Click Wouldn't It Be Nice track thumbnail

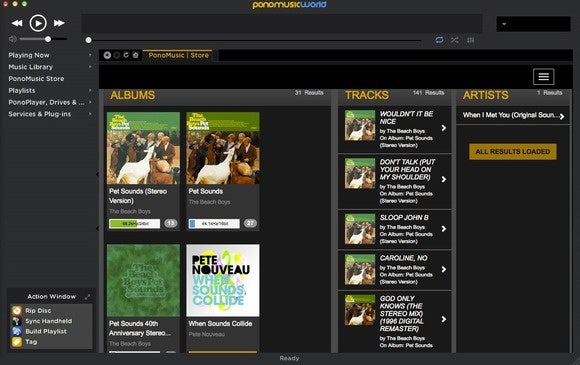(360, 125)
